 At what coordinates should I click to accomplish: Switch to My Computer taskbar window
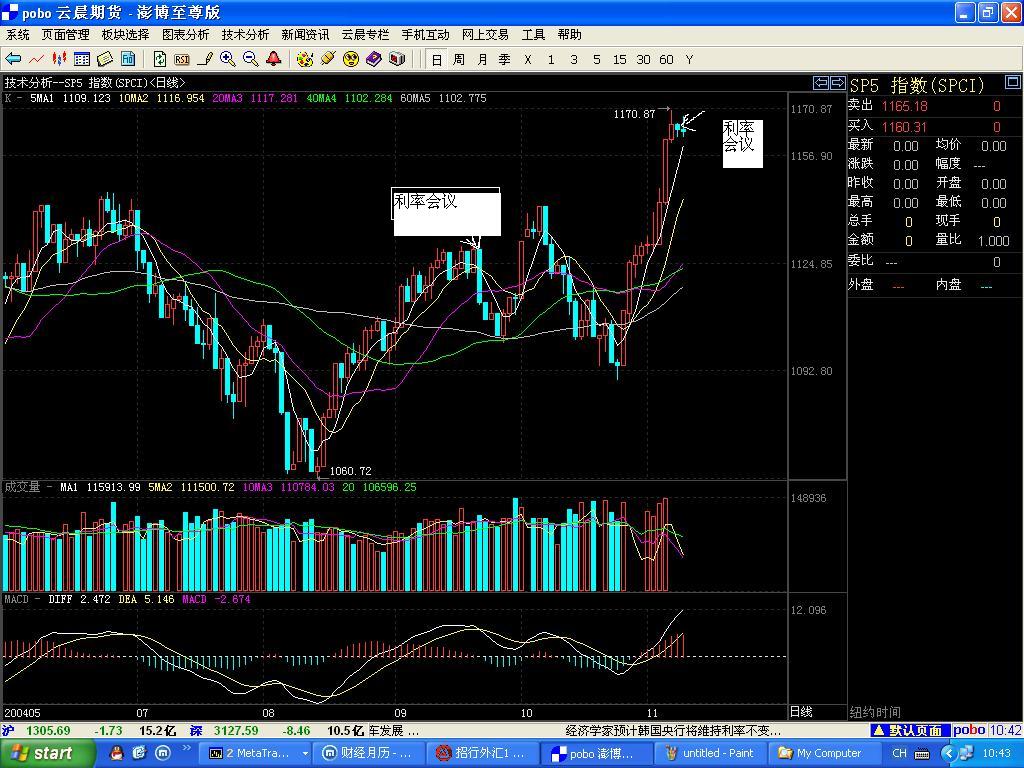(823, 753)
